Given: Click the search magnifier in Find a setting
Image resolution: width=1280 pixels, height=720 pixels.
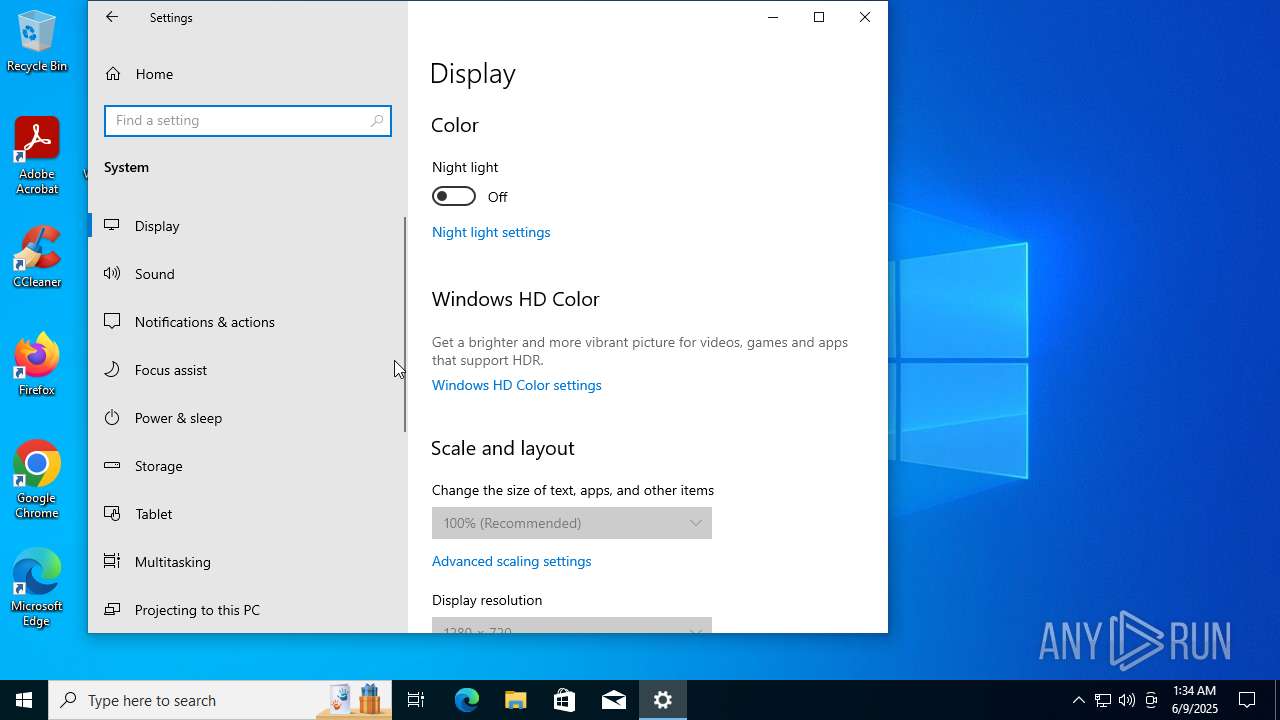Looking at the screenshot, I should [x=377, y=121].
